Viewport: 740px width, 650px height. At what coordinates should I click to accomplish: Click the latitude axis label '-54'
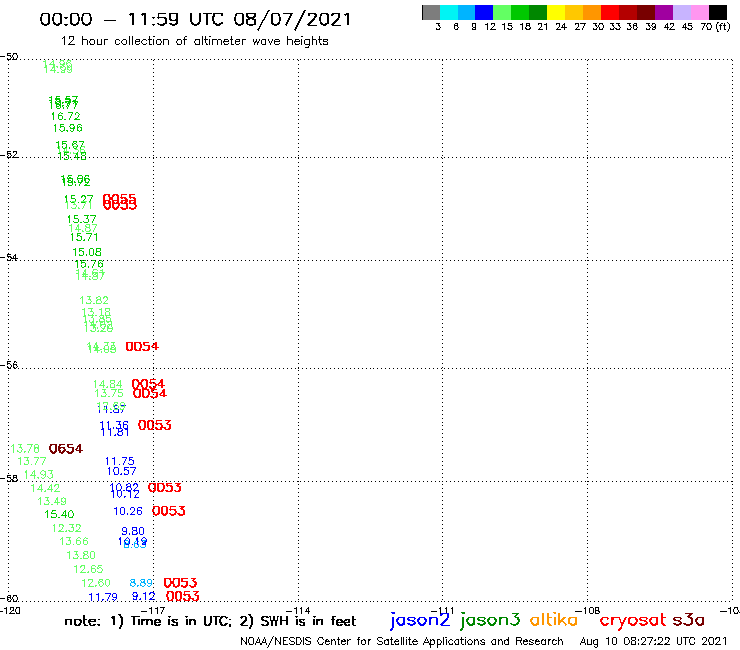coord(9,258)
